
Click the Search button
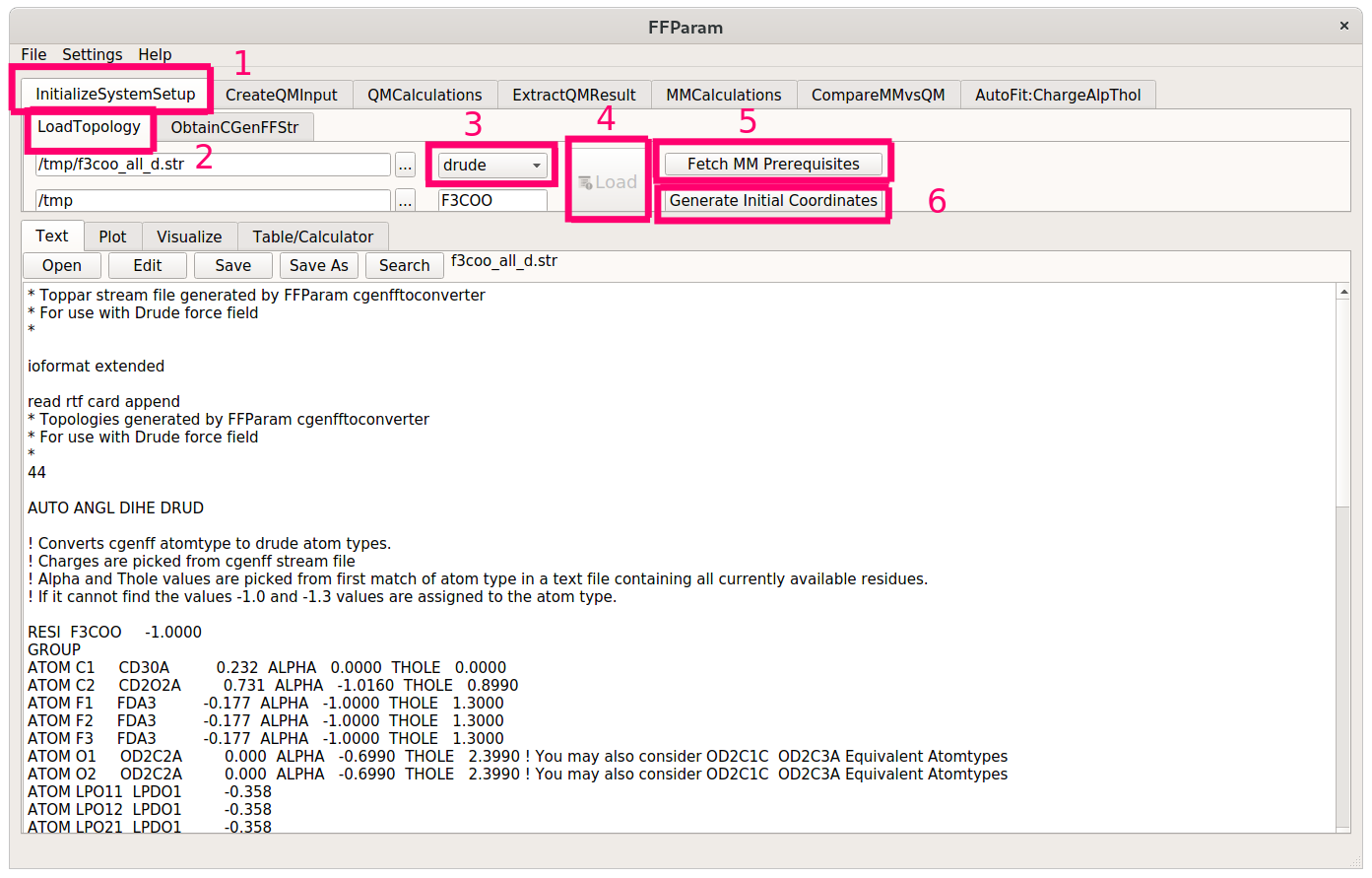[405, 265]
